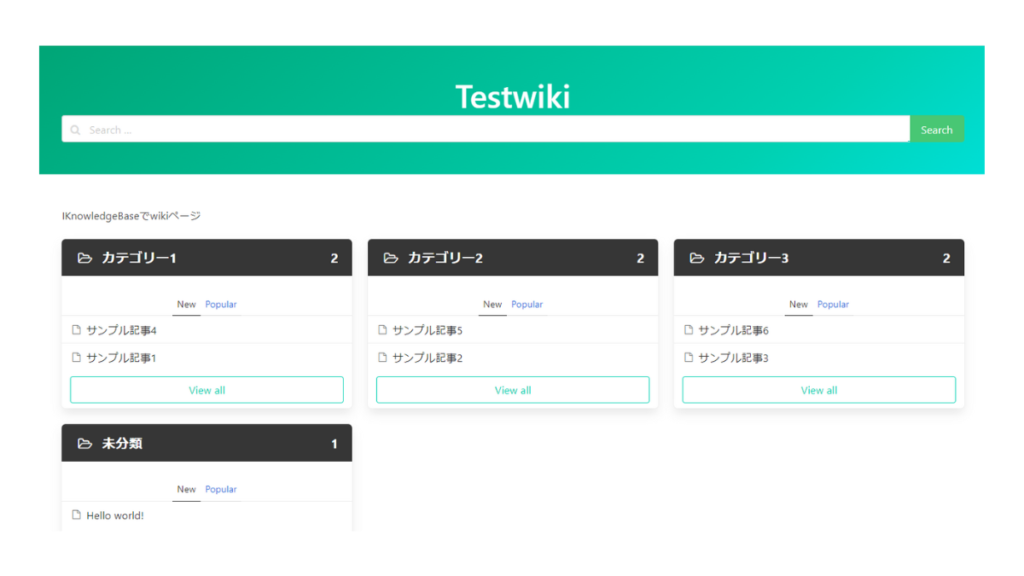Open folder icon beside カテゴリー1
Image resolution: width=1024 pixels, height=576 pixels.
pyautogui.click(x=84, y=258)
